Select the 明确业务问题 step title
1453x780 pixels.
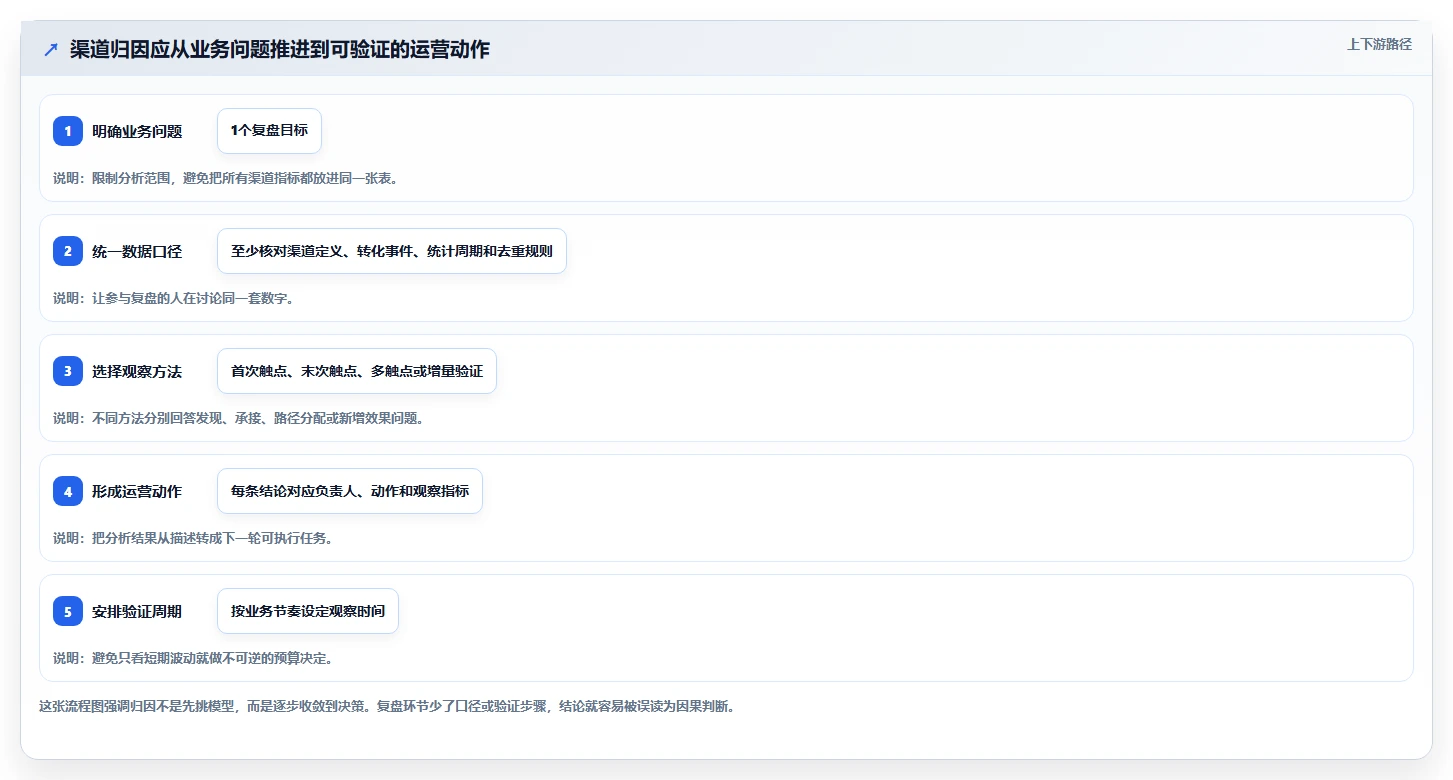coord(137,131)
